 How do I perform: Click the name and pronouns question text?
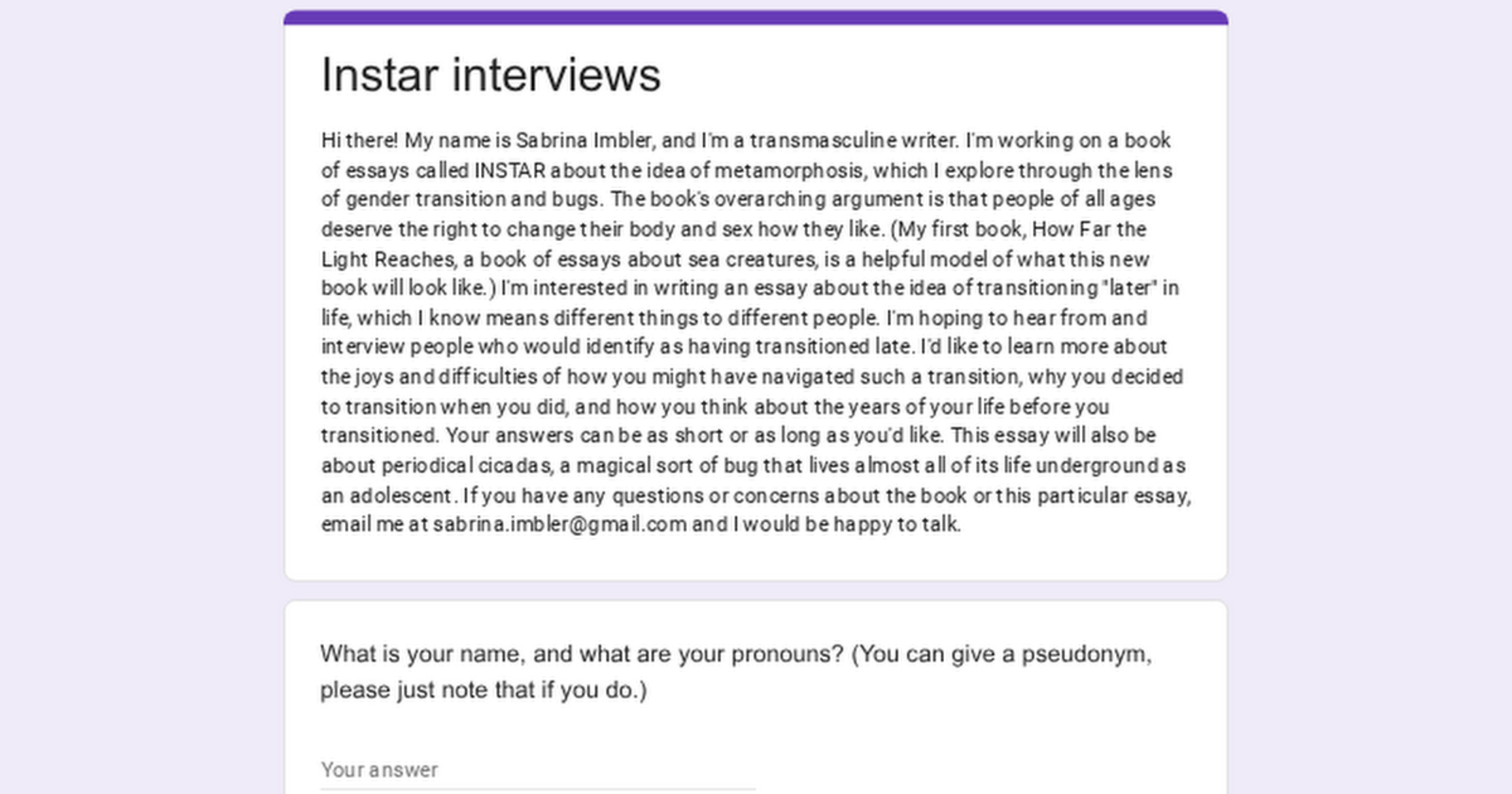735,671
